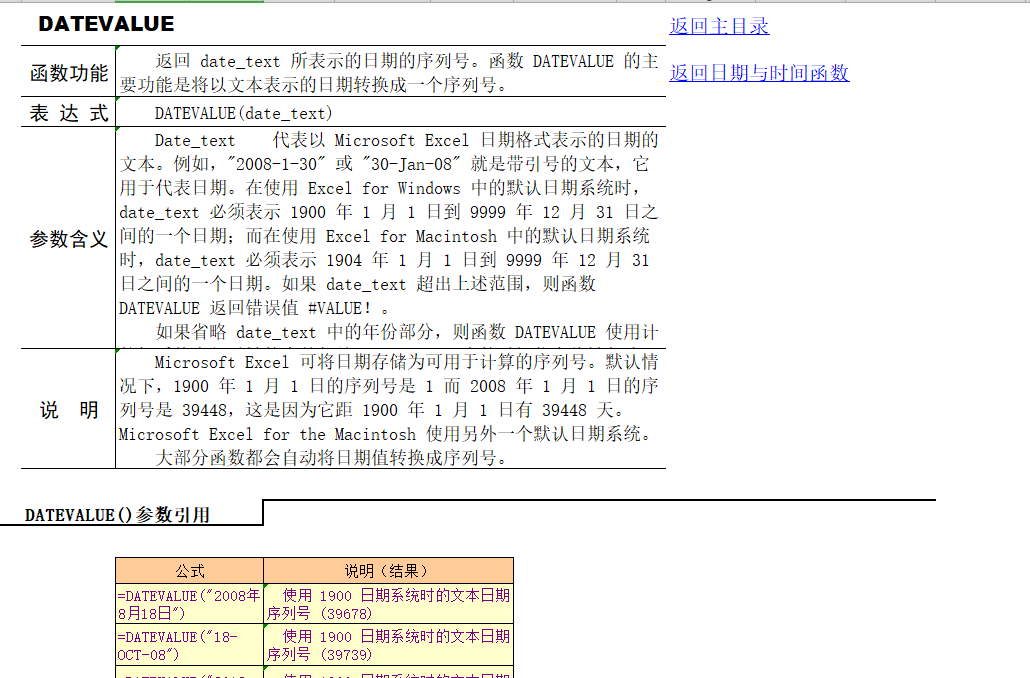Click the 说明（结果）column header
Screen dimensions: 1030x678
pos(388,569)
